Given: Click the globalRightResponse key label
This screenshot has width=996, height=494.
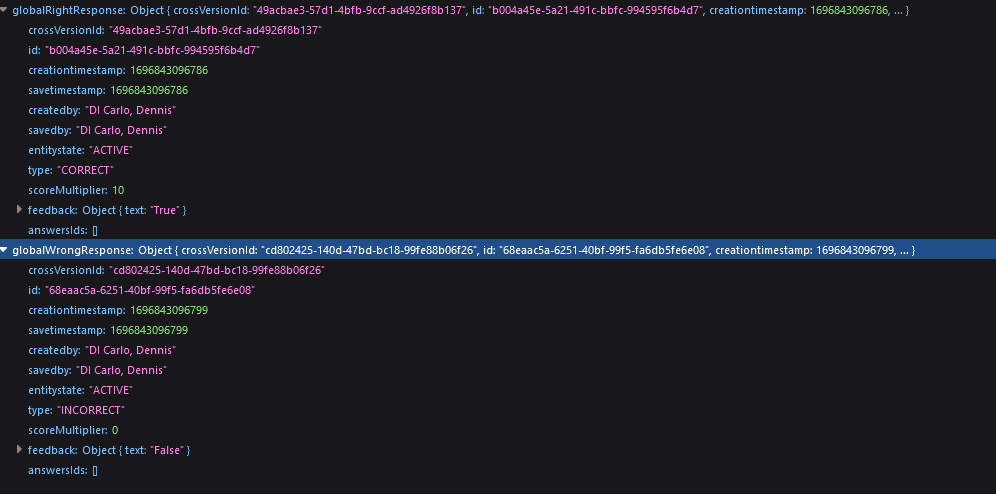Looking at the screenshot, I should pos(69,10).
